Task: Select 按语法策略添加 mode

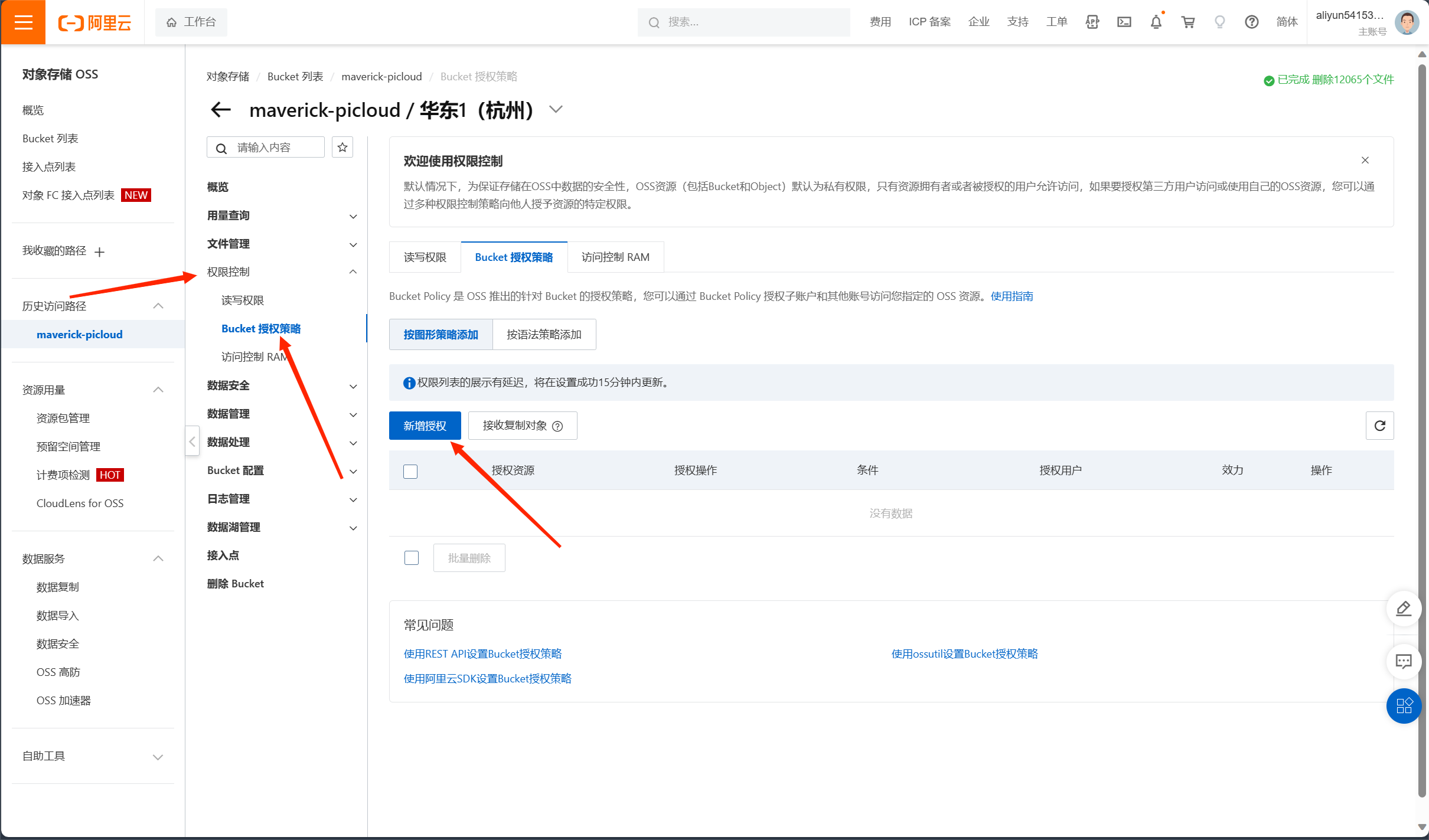Action: (x=544, y=335)
